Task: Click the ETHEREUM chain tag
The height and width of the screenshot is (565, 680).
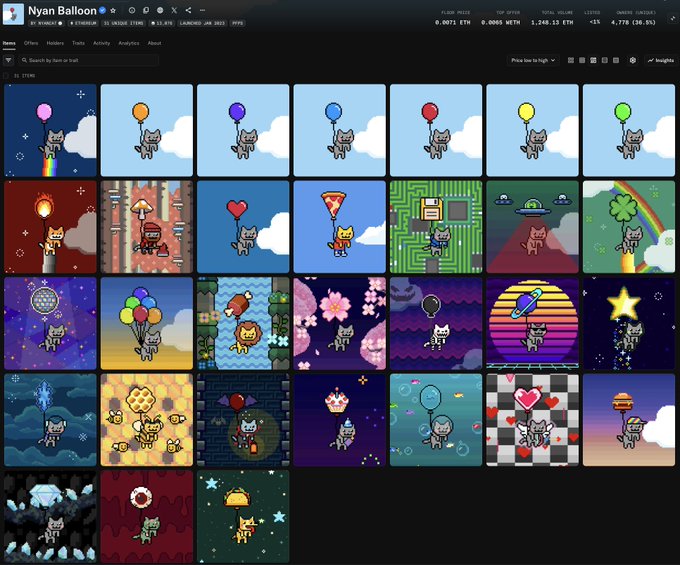Action: click(x=83, y=23)
